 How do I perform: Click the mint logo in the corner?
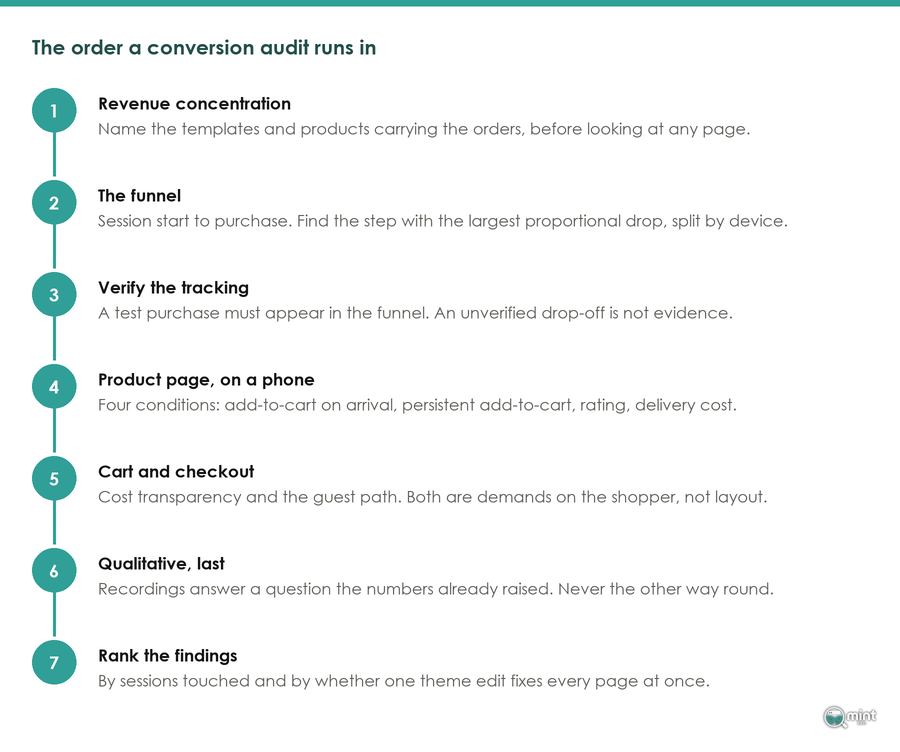[x=849, y=716]
